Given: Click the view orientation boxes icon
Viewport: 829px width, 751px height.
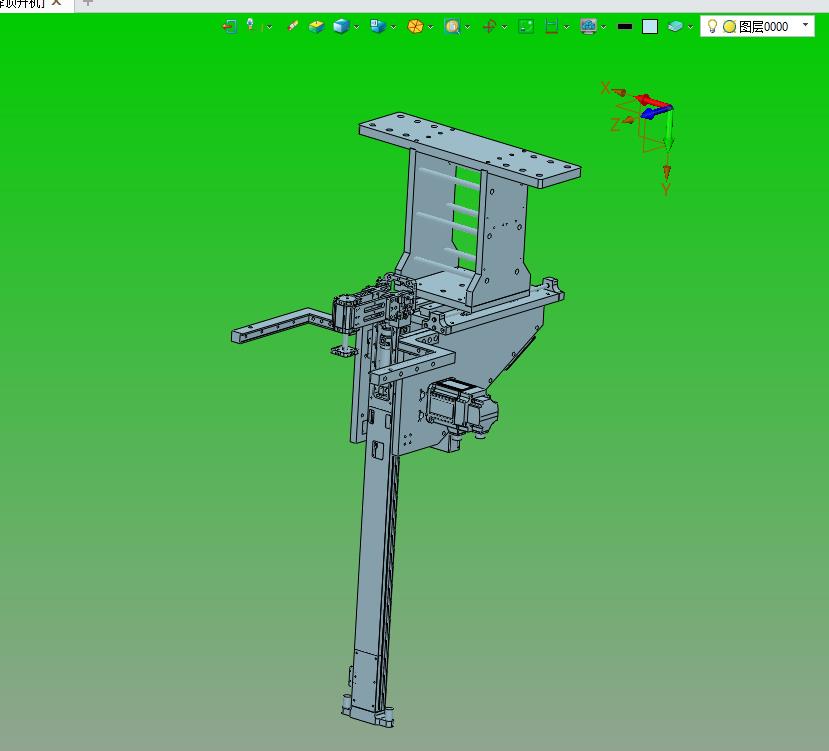Looking at the screenshot, I should click(377, 26).
